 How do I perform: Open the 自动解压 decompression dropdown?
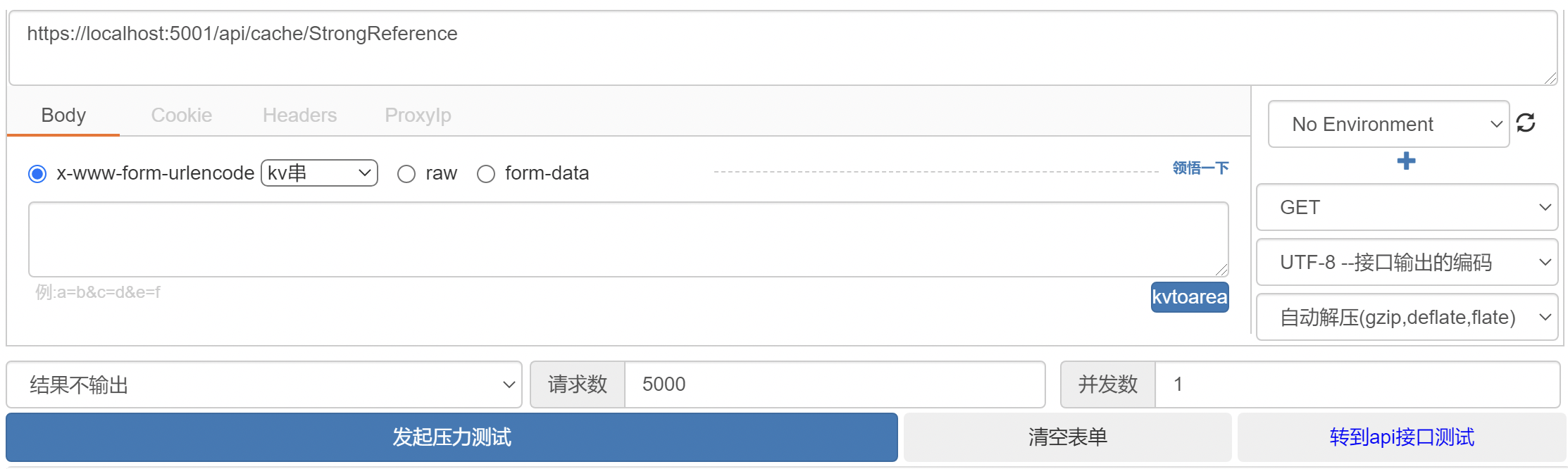point(1407,317)
